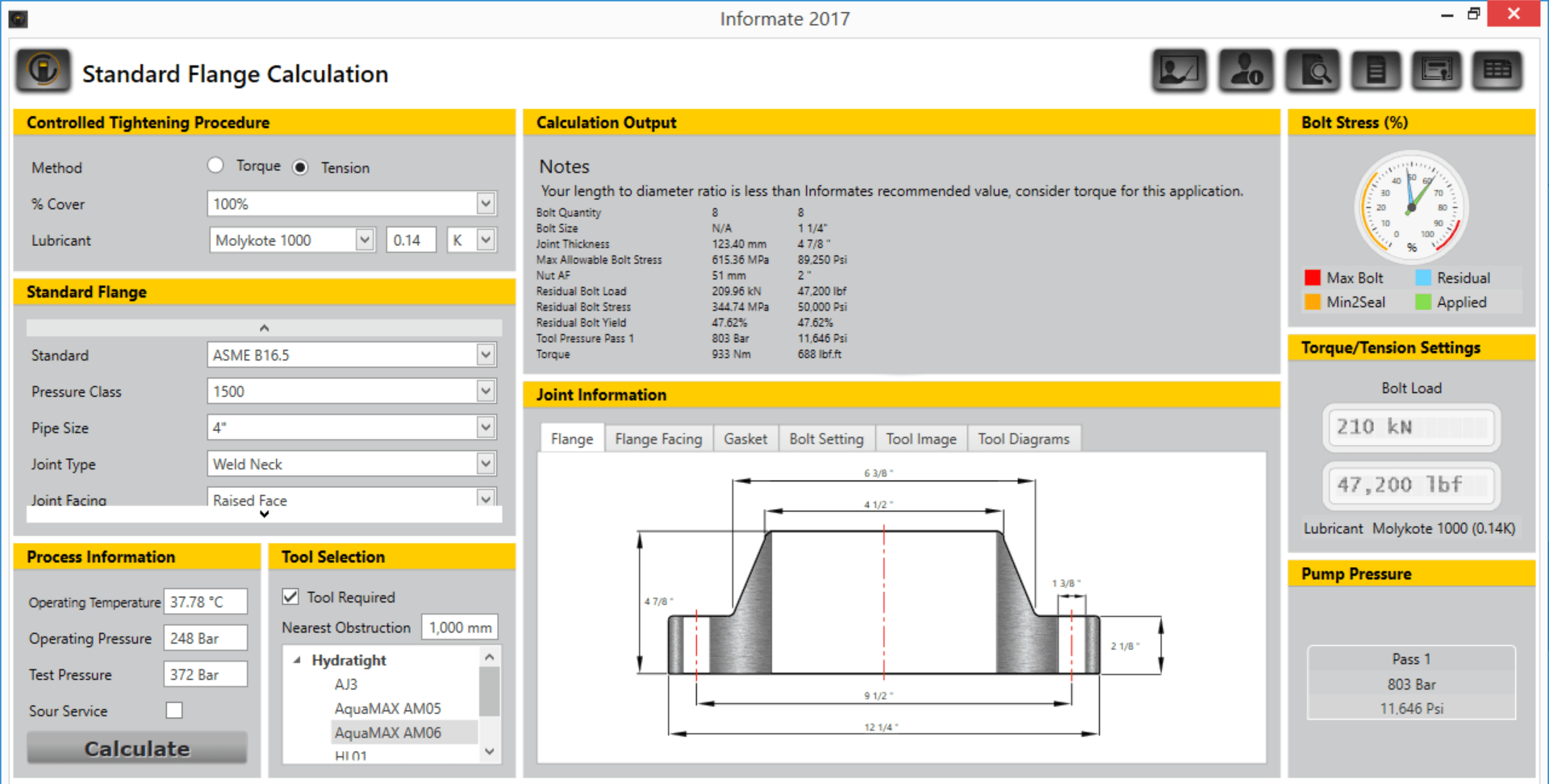Enable the Sour Service checkbox
The image size is (1549, 784).
174,711
